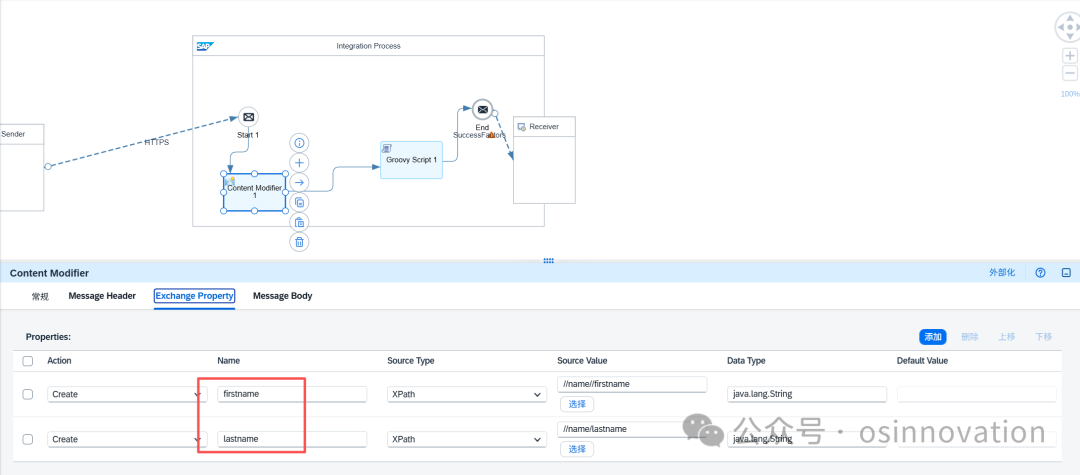Viewport: 1080px width, 475px height.
Task: Click the Name field containing firstname
Action: click(x=292, y=394)
